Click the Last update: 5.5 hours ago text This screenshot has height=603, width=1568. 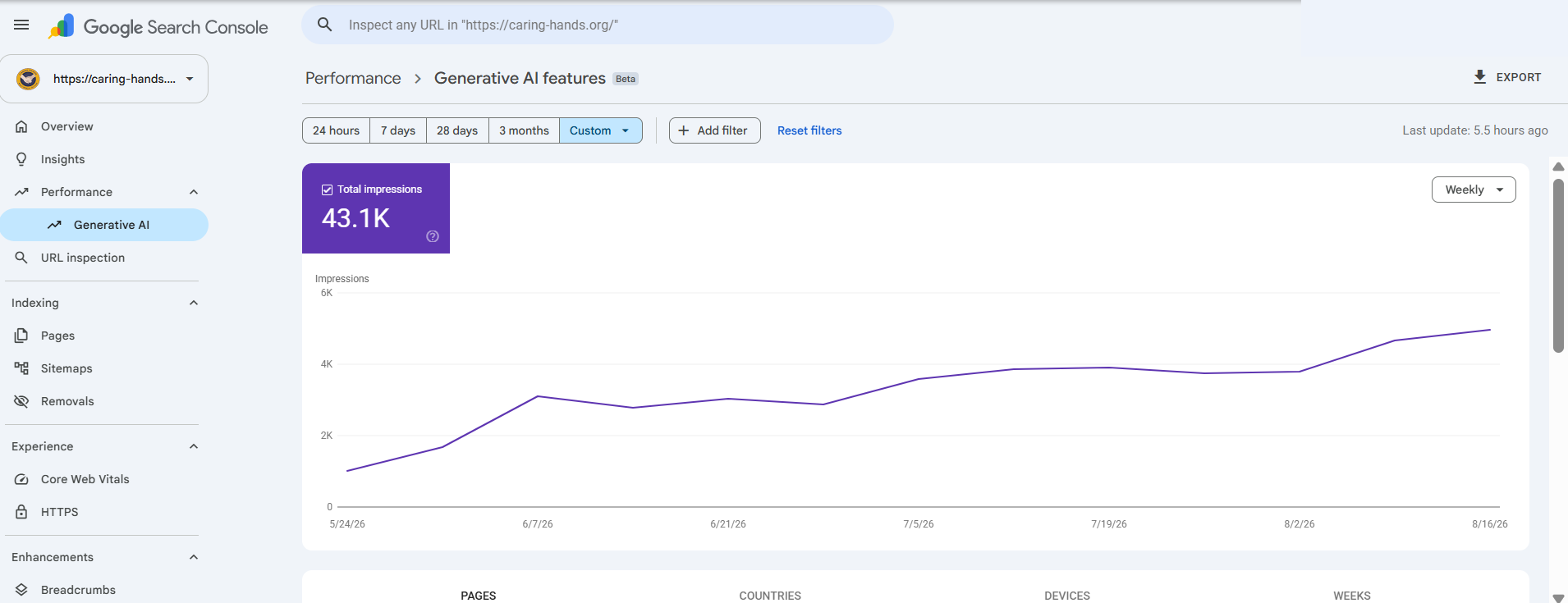pos(1475,130)
